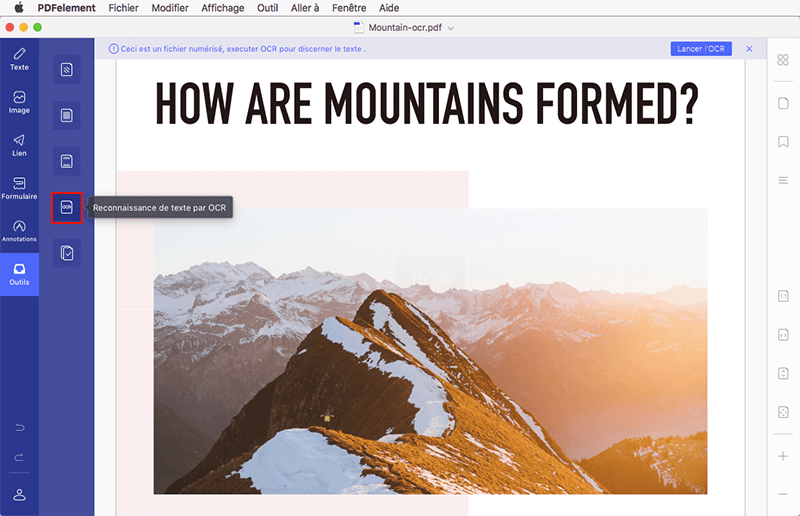This screenshot has width=800, height=516.
Task: Open the Affichage menu
Action: (222, 8)
